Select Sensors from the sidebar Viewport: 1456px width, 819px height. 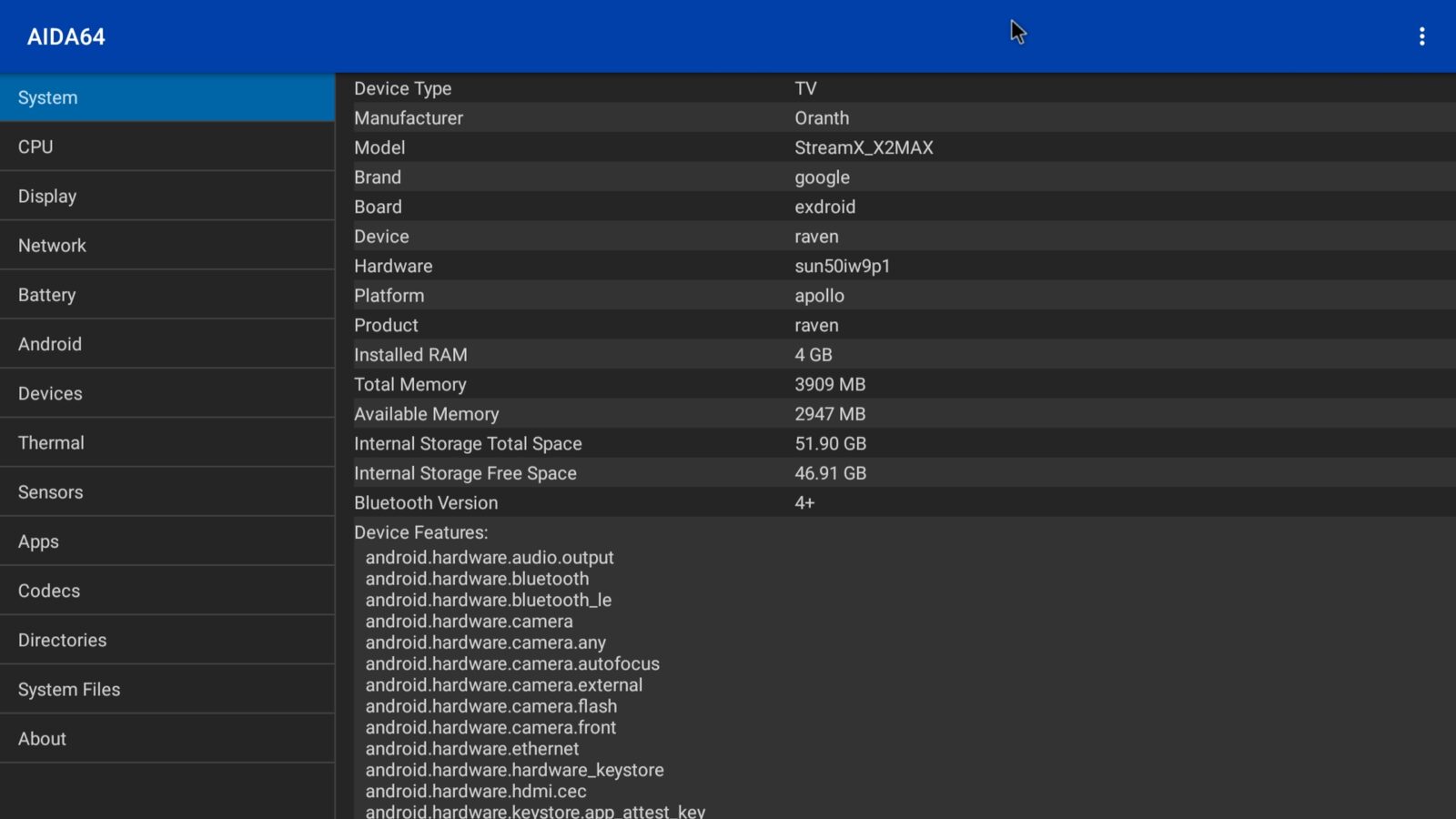point(167,492)
